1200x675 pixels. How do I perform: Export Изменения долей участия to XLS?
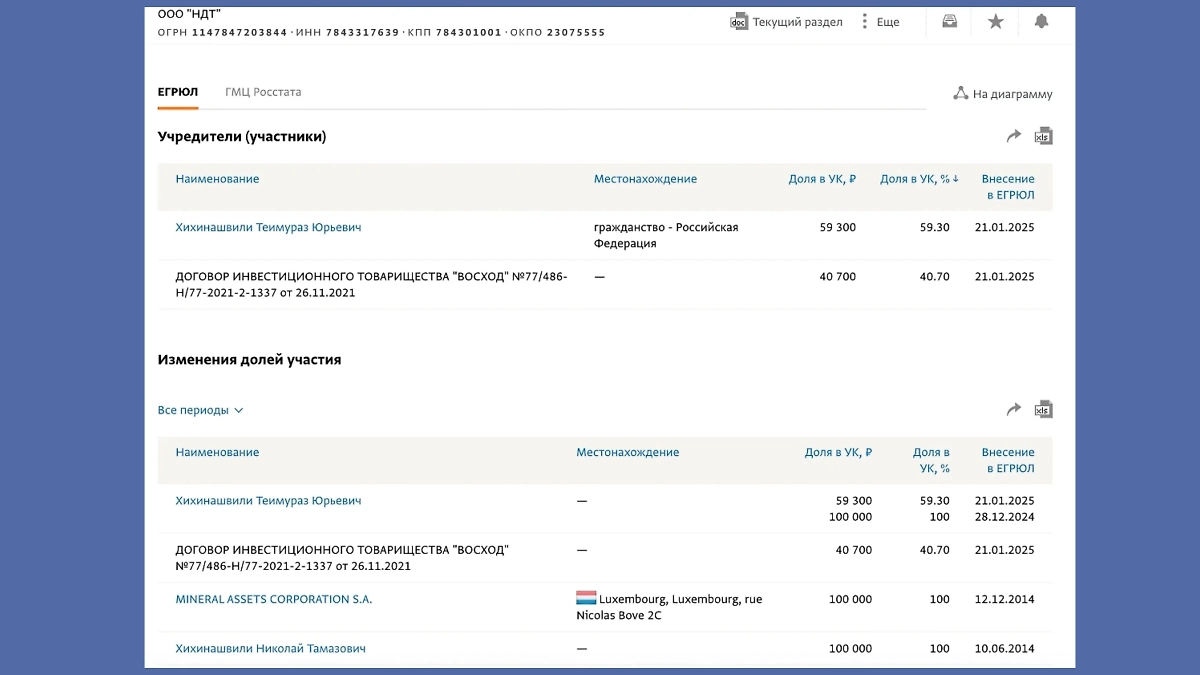point(1043,409)
